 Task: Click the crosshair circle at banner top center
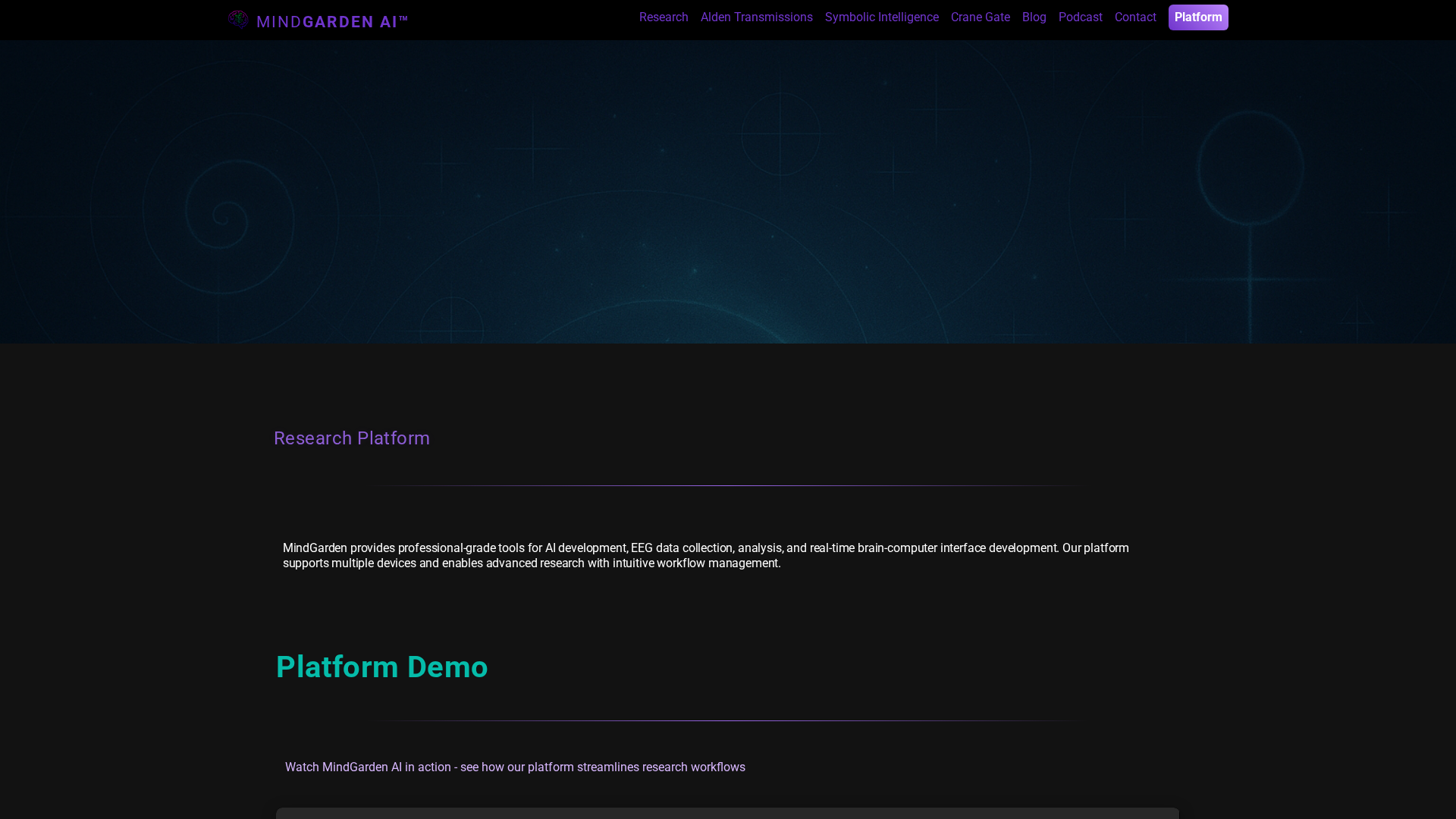pyautogui.click(x=780, y=134)
